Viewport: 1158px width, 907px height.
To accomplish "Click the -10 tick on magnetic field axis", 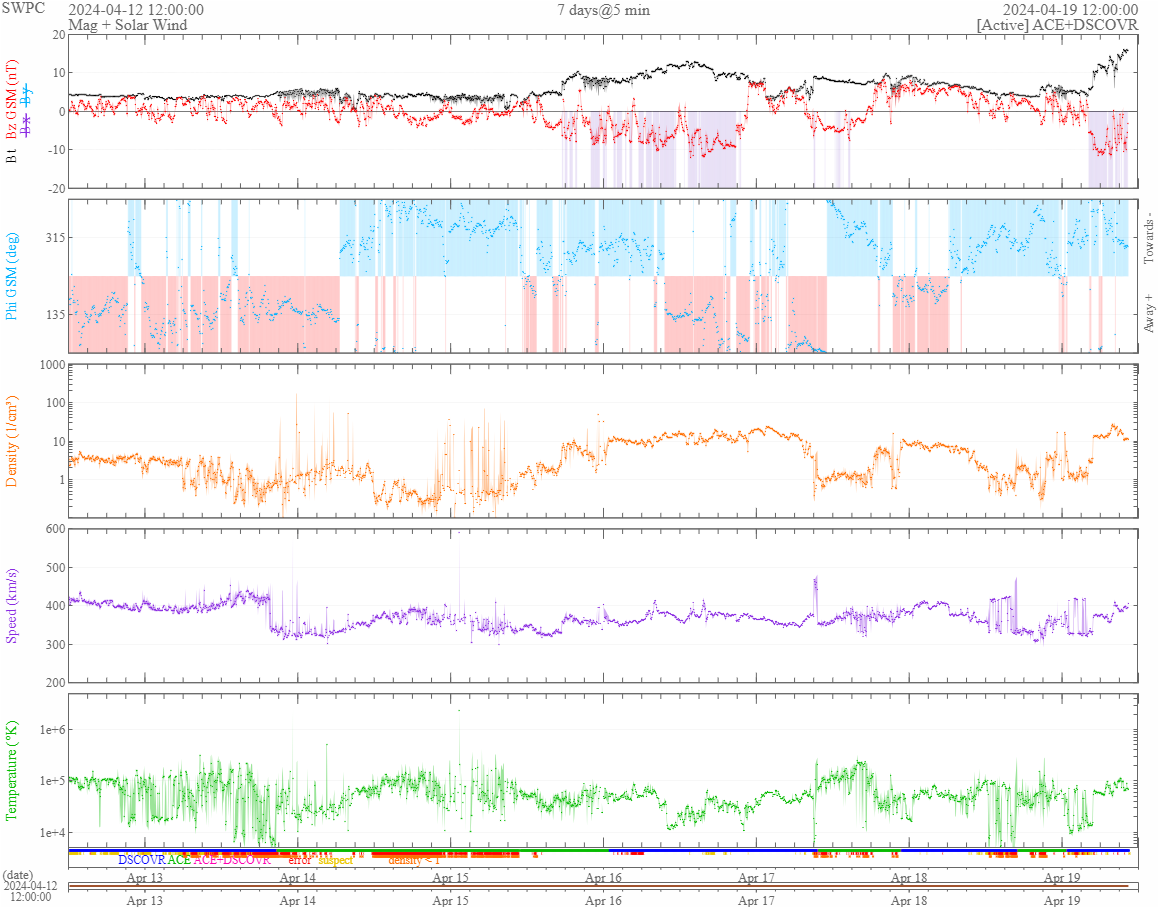I will coord(57,149).
